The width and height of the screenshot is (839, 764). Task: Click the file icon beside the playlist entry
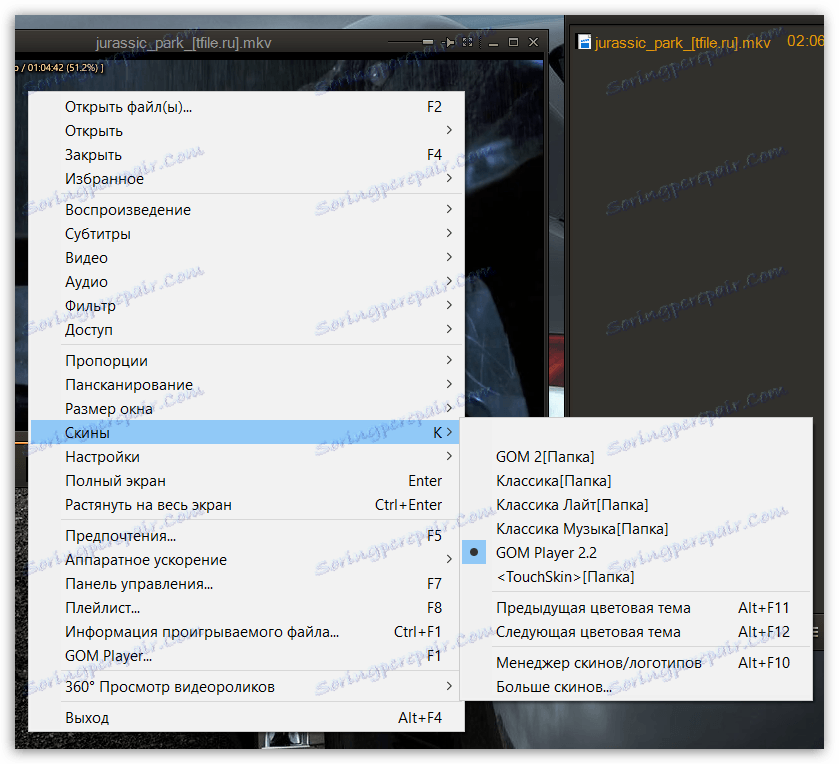coord(584,42)
